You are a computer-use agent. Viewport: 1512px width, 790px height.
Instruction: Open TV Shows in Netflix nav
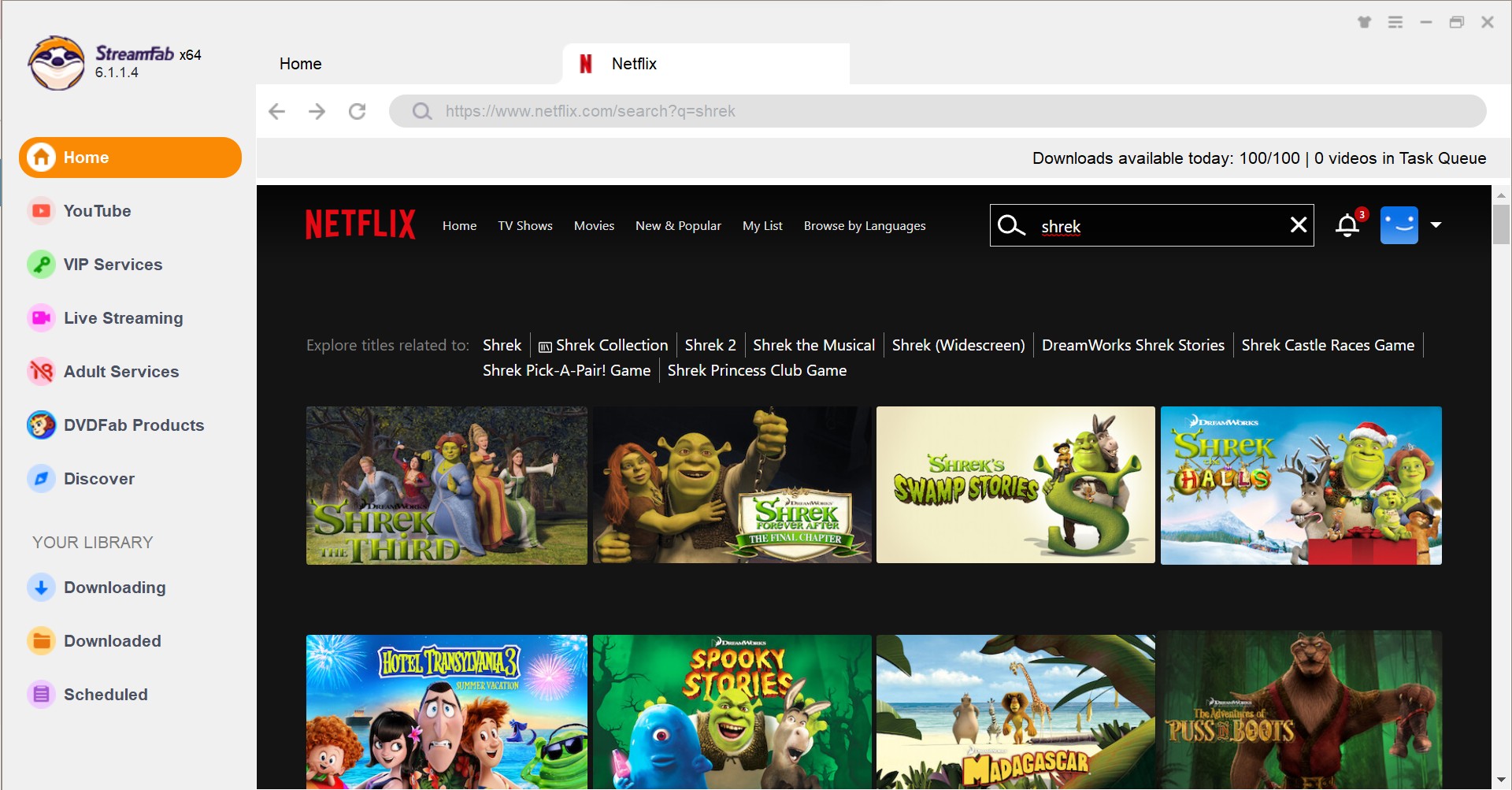tap(525, 226)
